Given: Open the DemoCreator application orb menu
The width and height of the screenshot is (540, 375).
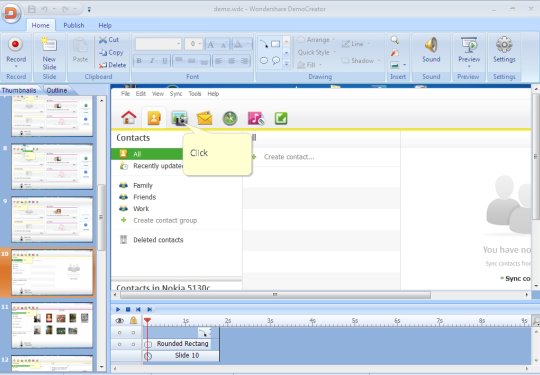Looking at the screenshot, I should click(x=11, y=13).
